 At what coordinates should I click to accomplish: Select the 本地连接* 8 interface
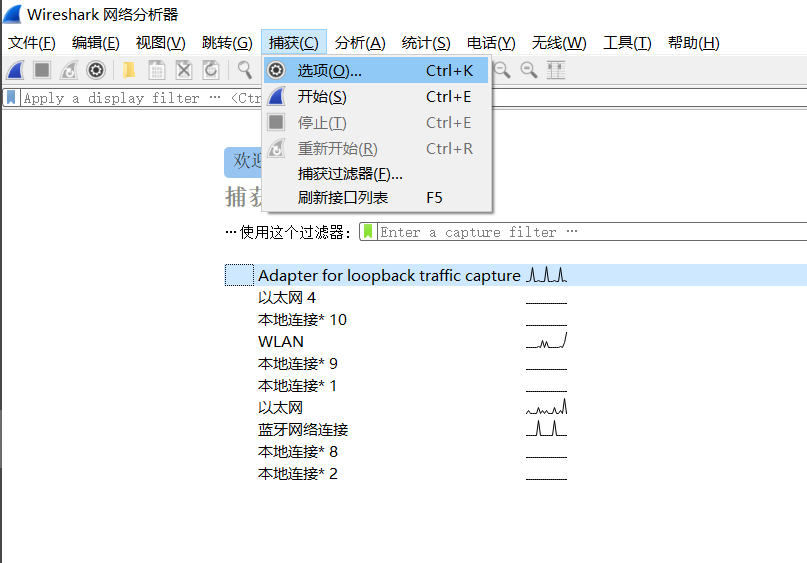tap(516, 451)
